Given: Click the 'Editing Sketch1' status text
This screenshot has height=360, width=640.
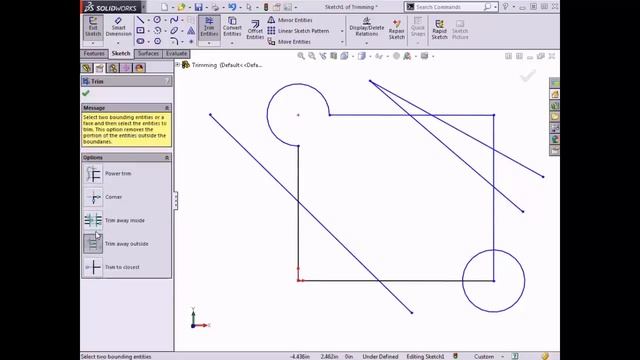Looking at the screenshot, I should click(x=425, y=356).
